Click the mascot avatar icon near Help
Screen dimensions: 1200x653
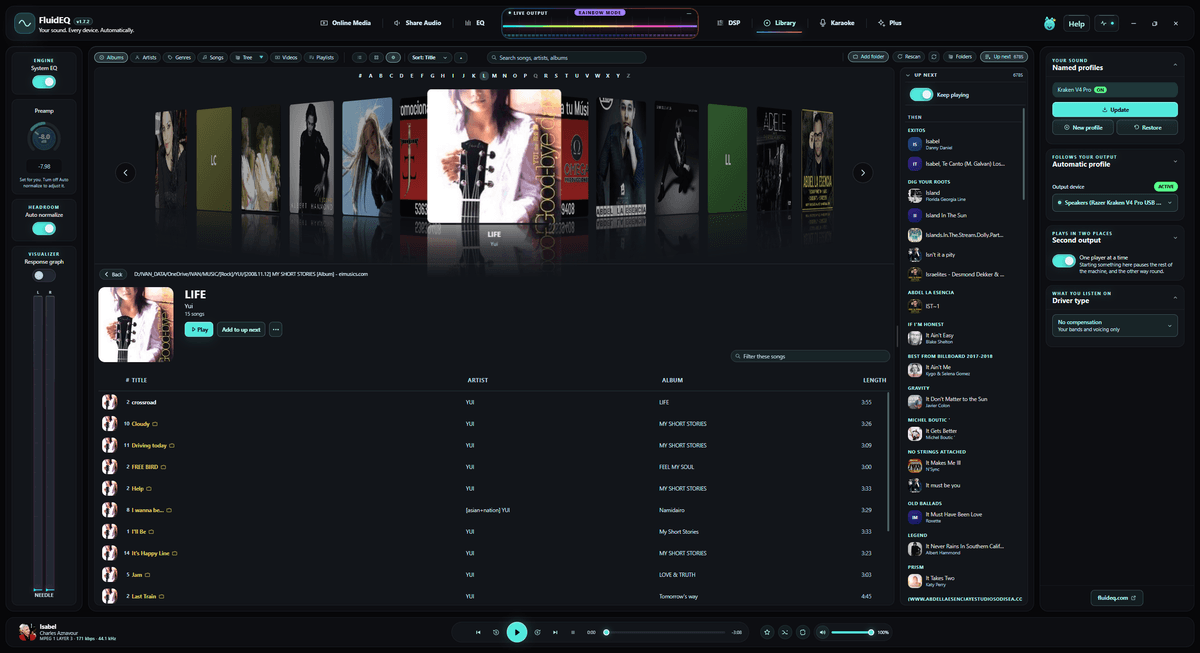pyautogui.click(x=1050, y=23)
